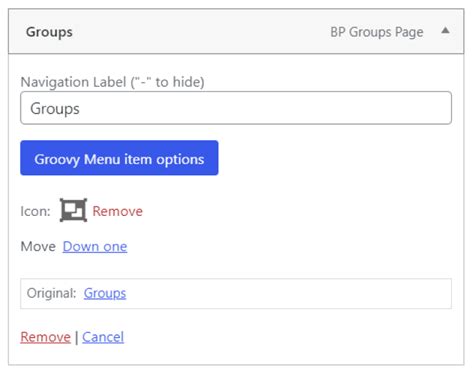This screenshot has height=372, width=474.
Task: Click the 'Move' label text
Action: [38, 247]
